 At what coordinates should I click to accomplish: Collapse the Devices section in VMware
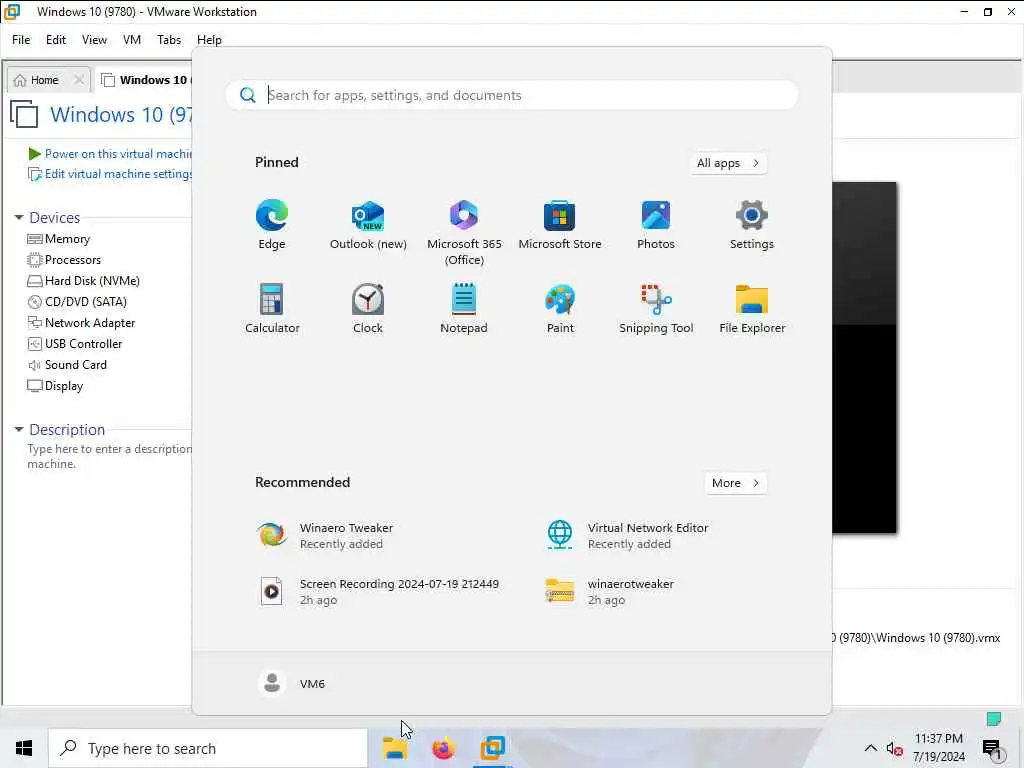point(19,217)
